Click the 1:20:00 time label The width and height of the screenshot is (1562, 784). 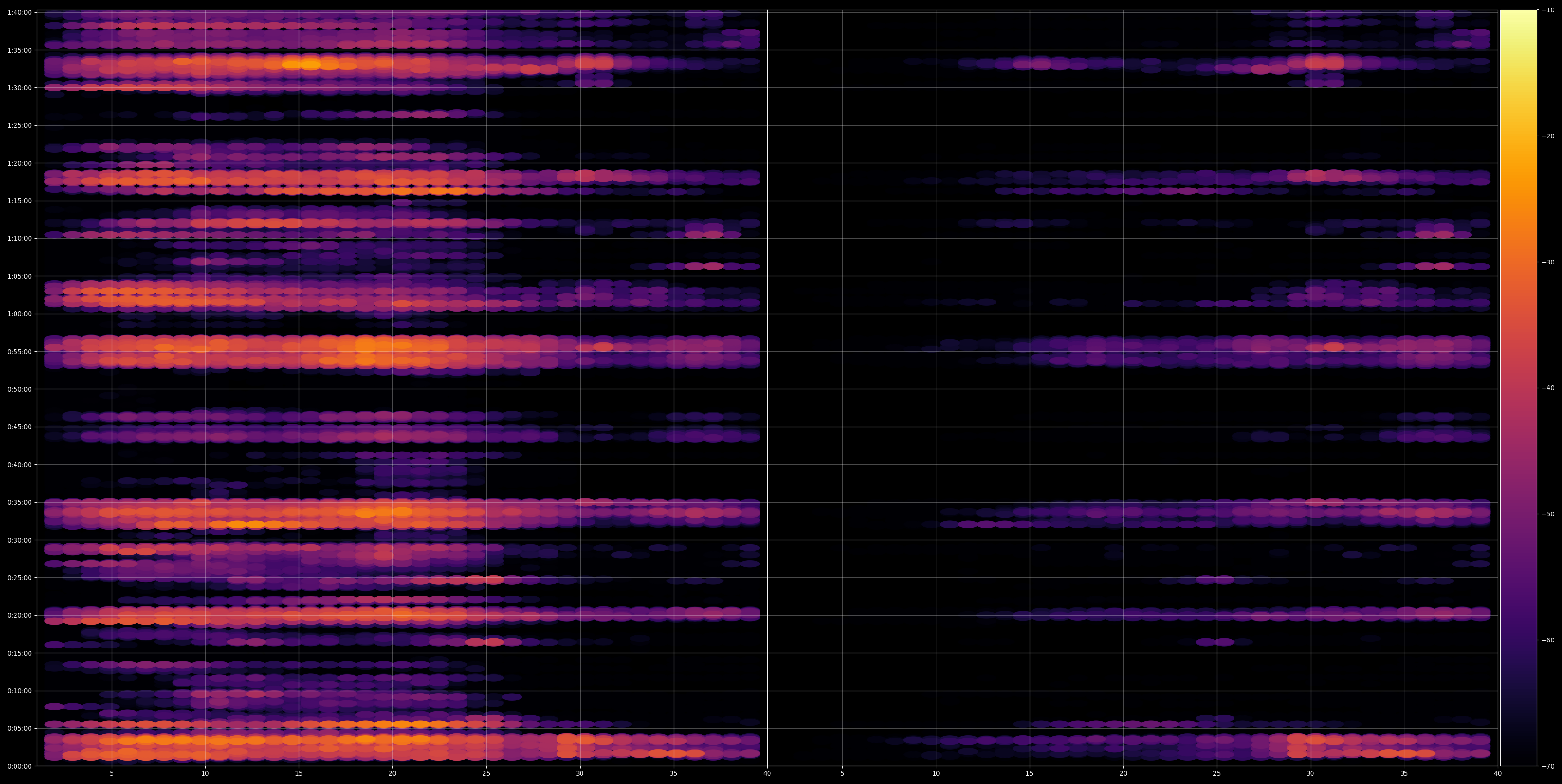tap(19, 163)
